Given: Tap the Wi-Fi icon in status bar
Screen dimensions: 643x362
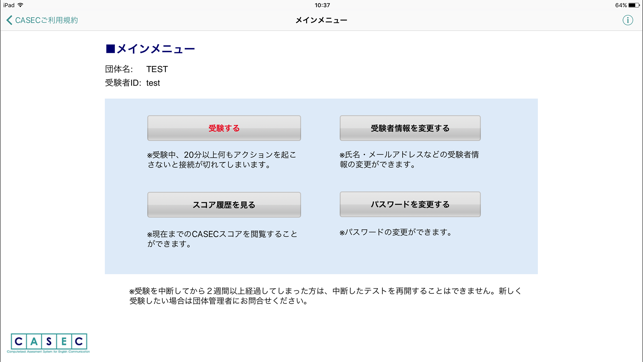Looking at the screenshot, I should pos(20,5).
